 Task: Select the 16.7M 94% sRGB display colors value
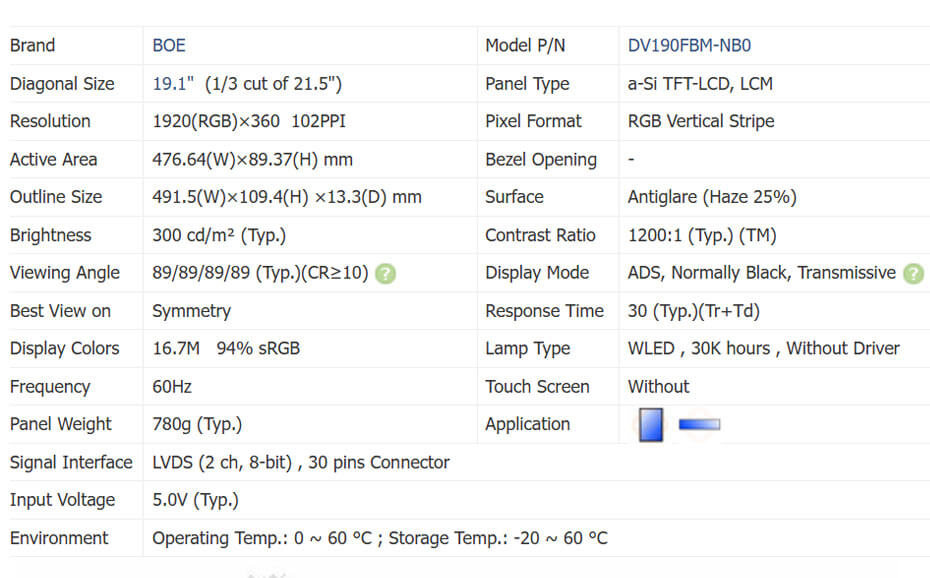pyautogui.click(x=226, y=348)
